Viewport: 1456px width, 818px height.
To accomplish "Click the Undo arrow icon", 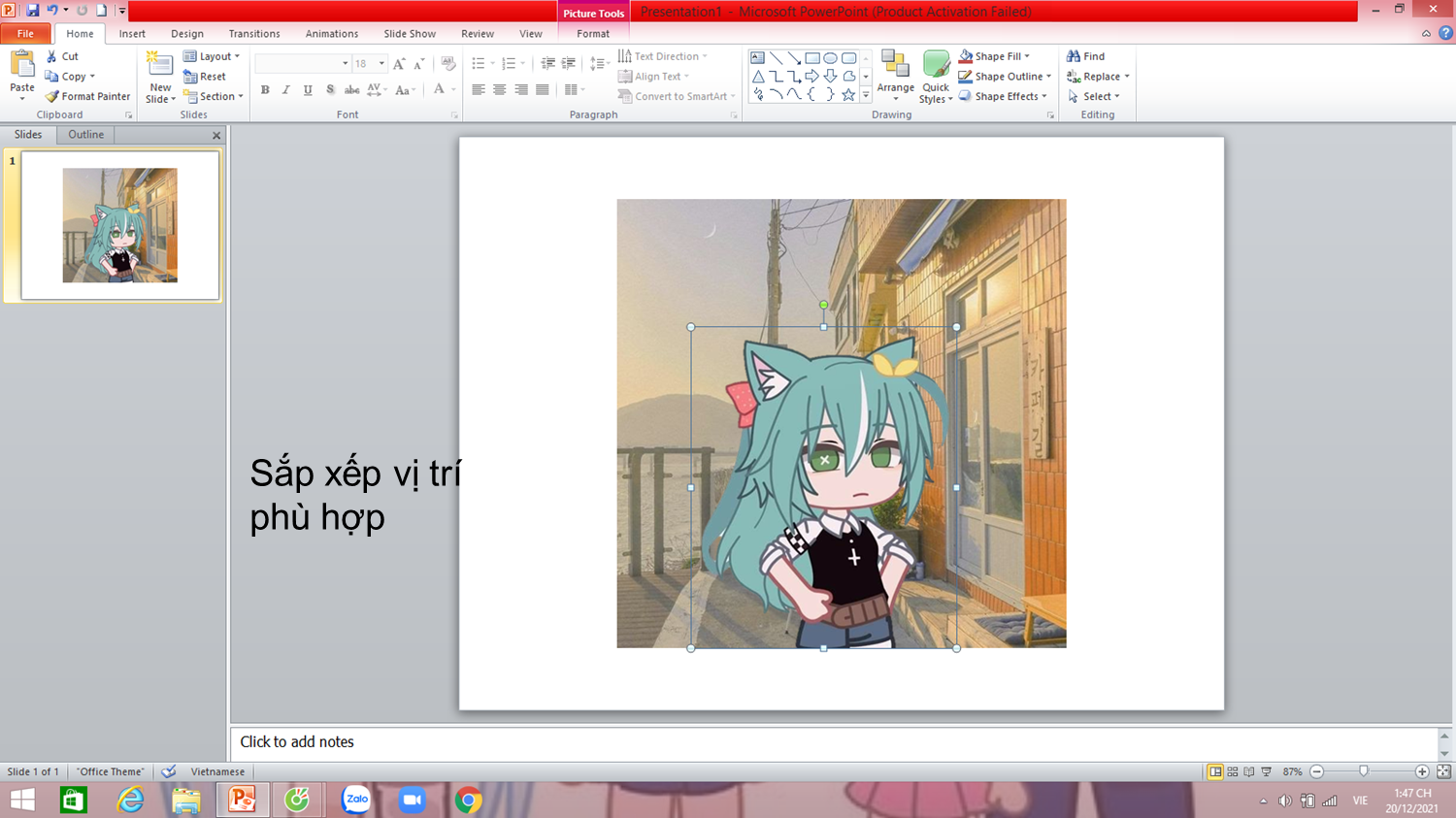I will pyautogui.click(x=52, y=11).
